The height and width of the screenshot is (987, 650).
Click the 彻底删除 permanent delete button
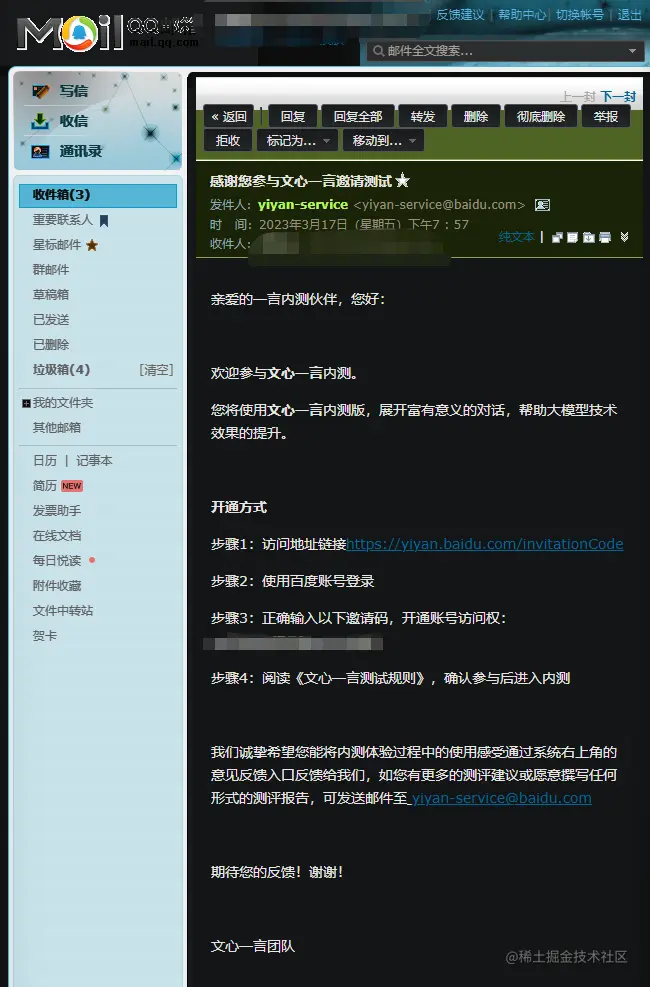pyautogui.click(x=541, y=116)
